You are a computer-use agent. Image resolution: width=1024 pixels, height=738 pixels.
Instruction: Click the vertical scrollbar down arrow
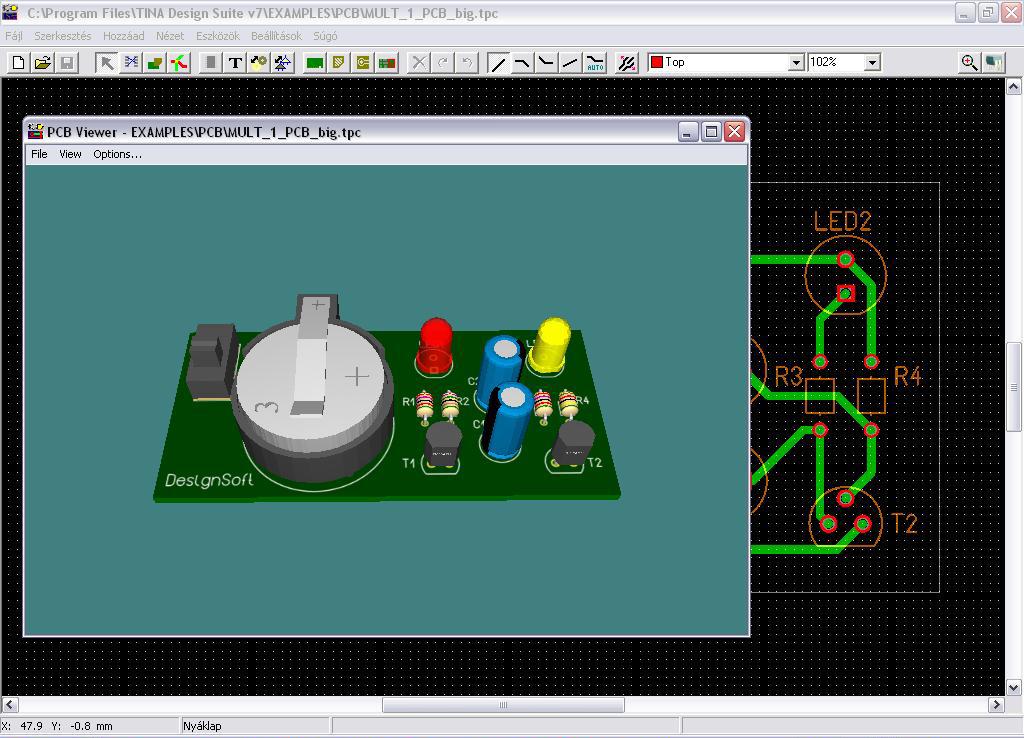pos(1014,687)
